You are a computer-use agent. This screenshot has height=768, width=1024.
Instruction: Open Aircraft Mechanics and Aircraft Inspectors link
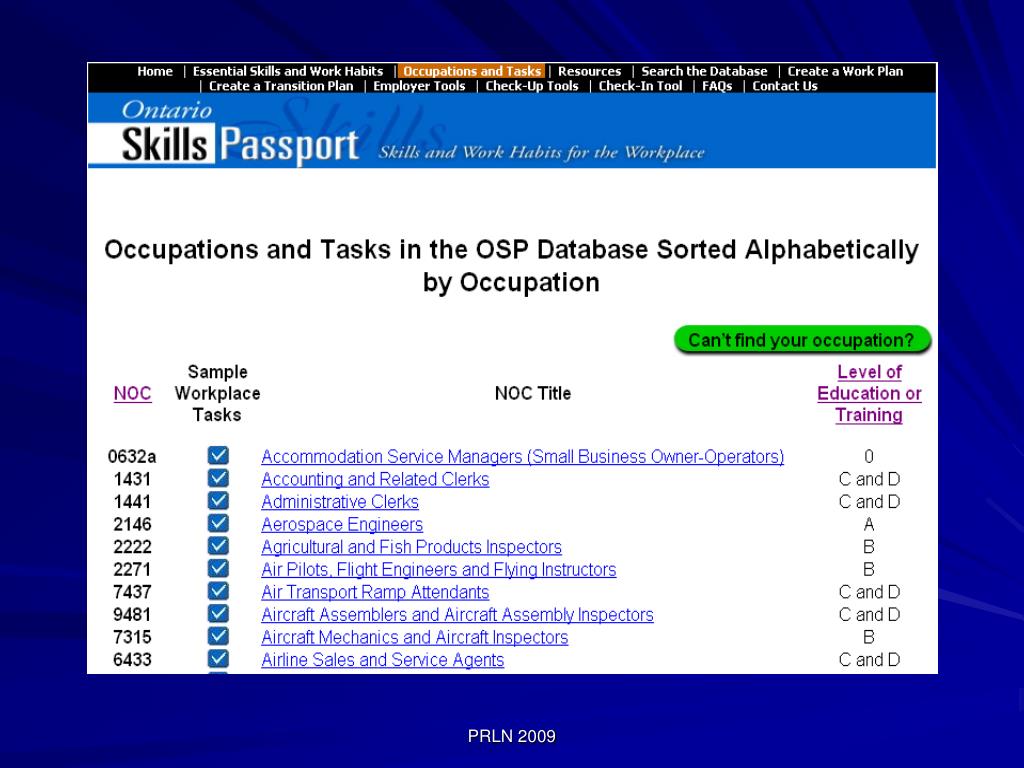(414, 637)
